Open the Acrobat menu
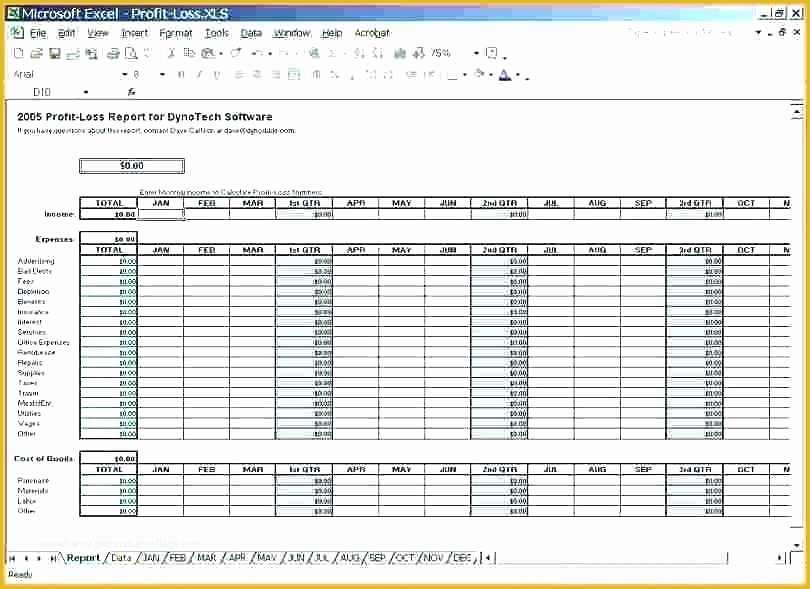The image size is (810, 589). coord(372,34)
